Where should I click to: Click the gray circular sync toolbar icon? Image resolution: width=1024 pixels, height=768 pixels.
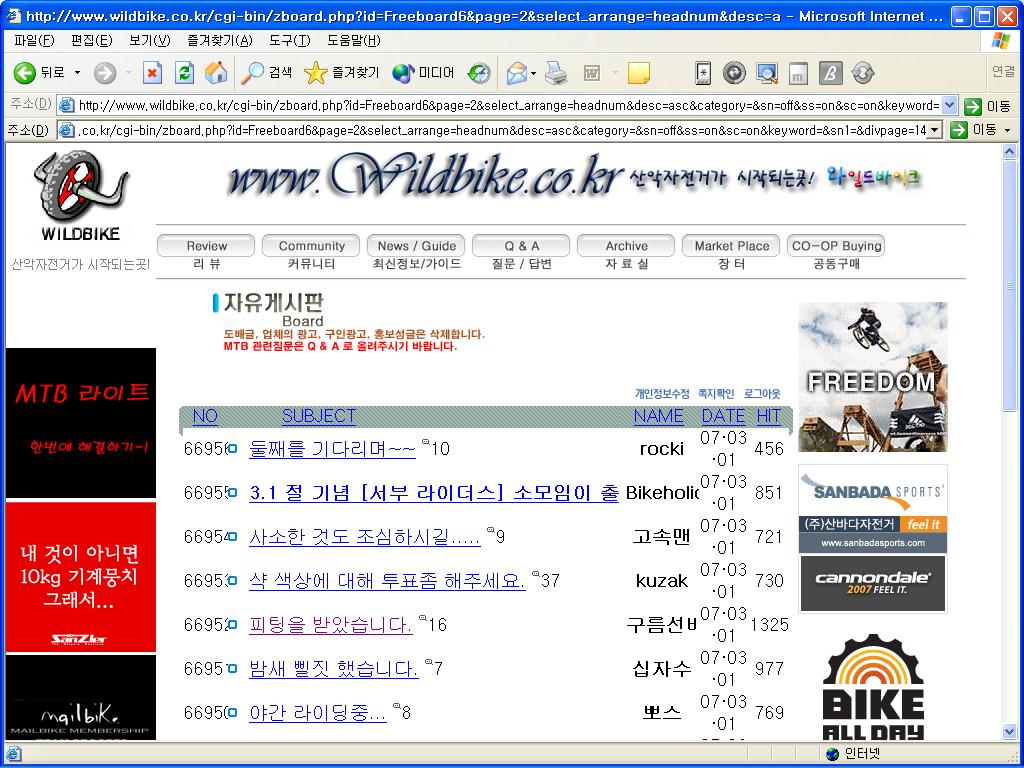(x=863, y=72)
